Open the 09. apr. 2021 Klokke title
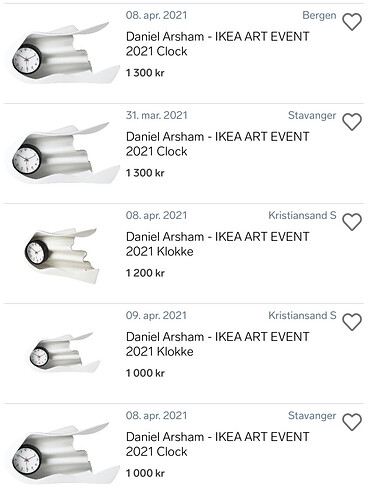 coord(218,344)
